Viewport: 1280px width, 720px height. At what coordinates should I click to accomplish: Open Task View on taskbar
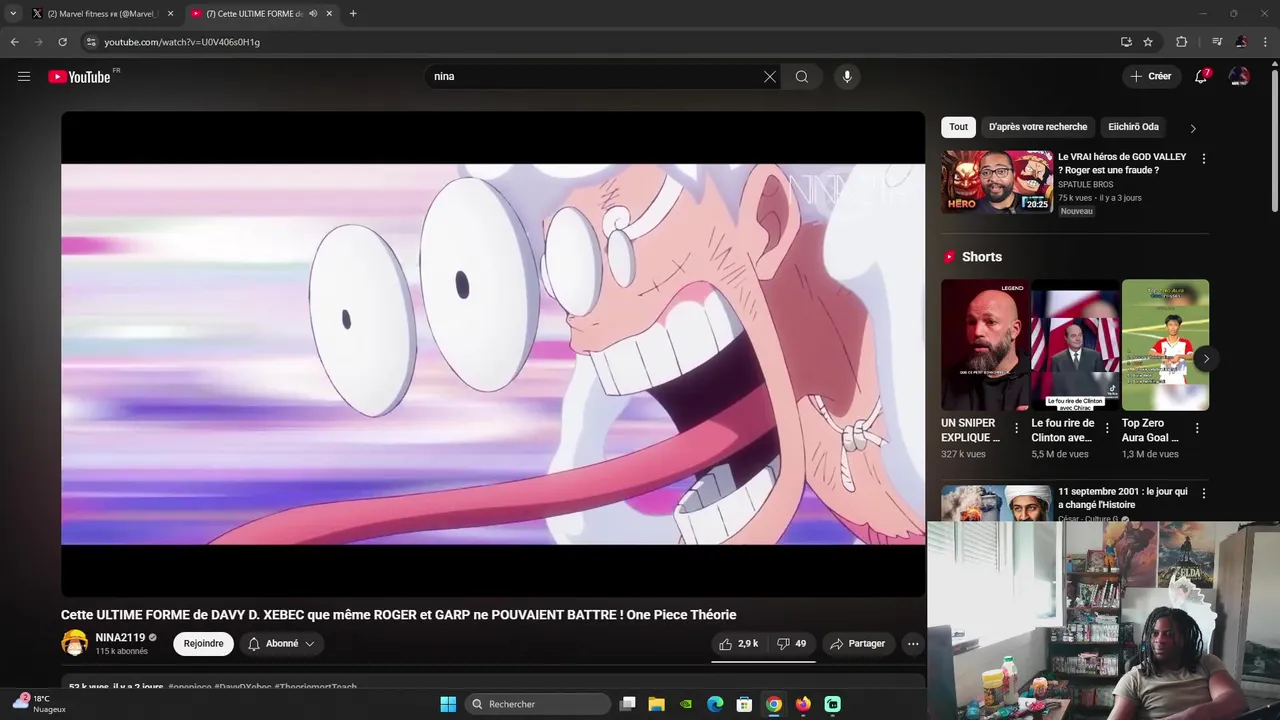[x=627, y=704]
